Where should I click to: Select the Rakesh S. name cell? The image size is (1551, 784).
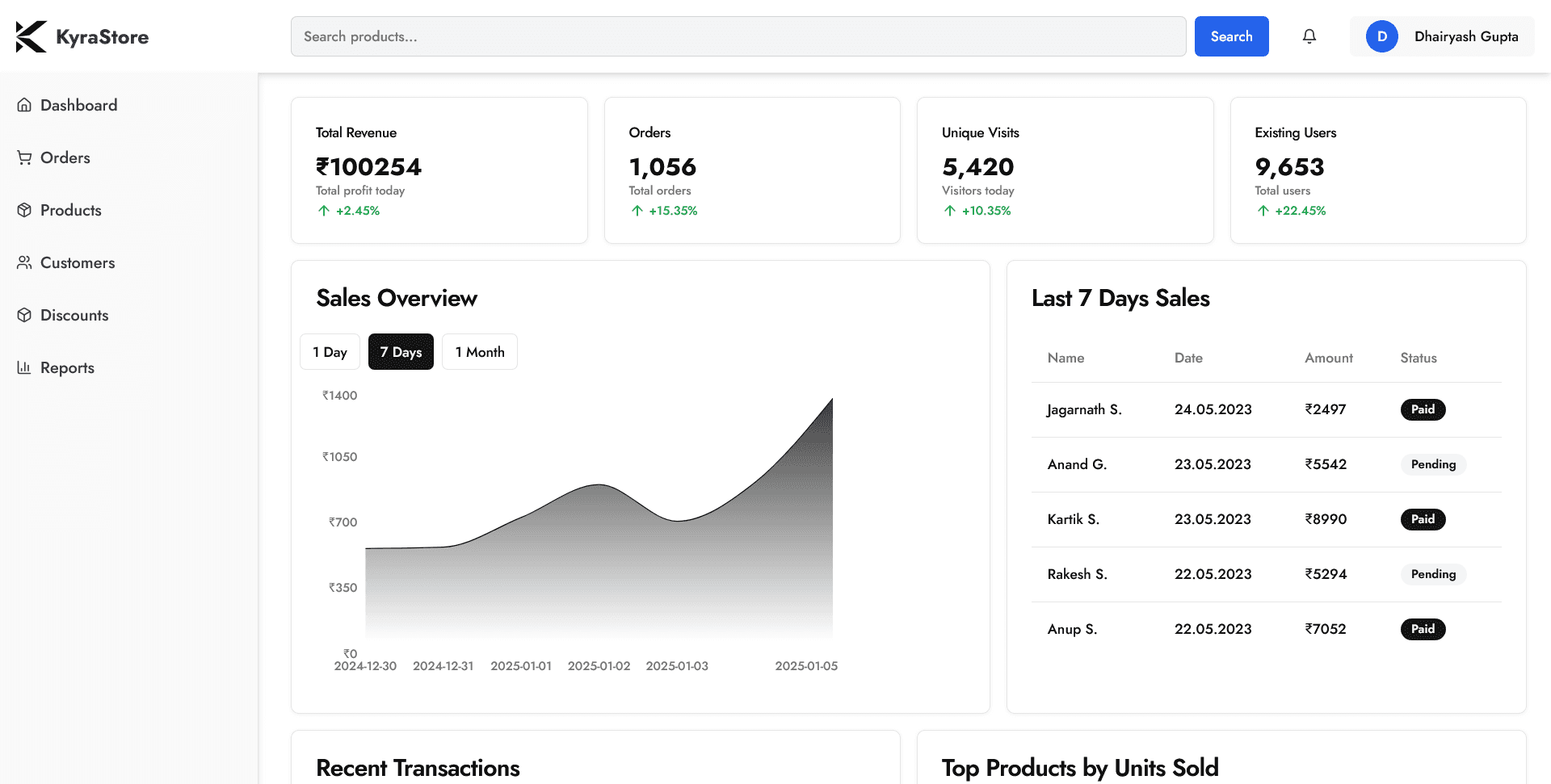pyautogui.click(x=1077, y=574)
